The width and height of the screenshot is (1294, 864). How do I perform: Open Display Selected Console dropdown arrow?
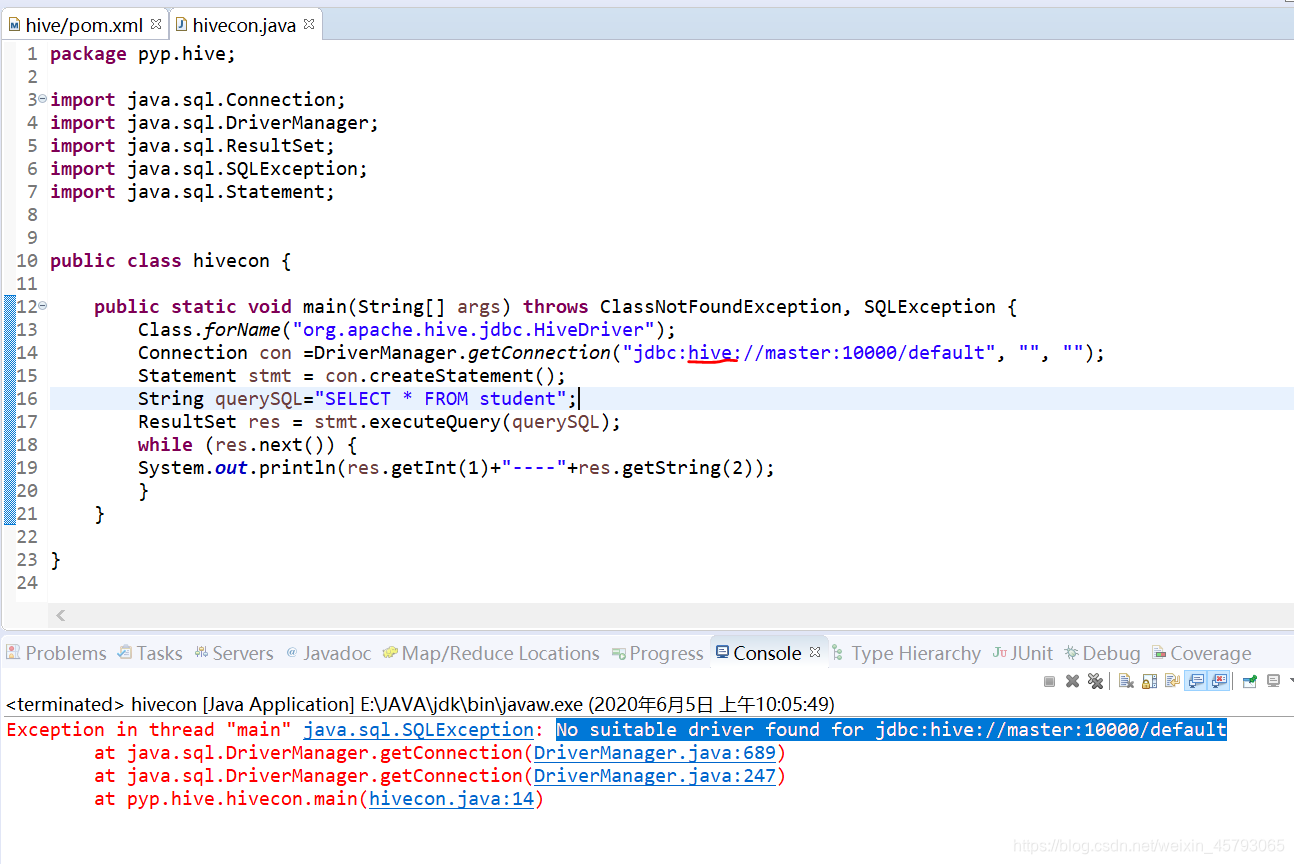click(1290, 681)
